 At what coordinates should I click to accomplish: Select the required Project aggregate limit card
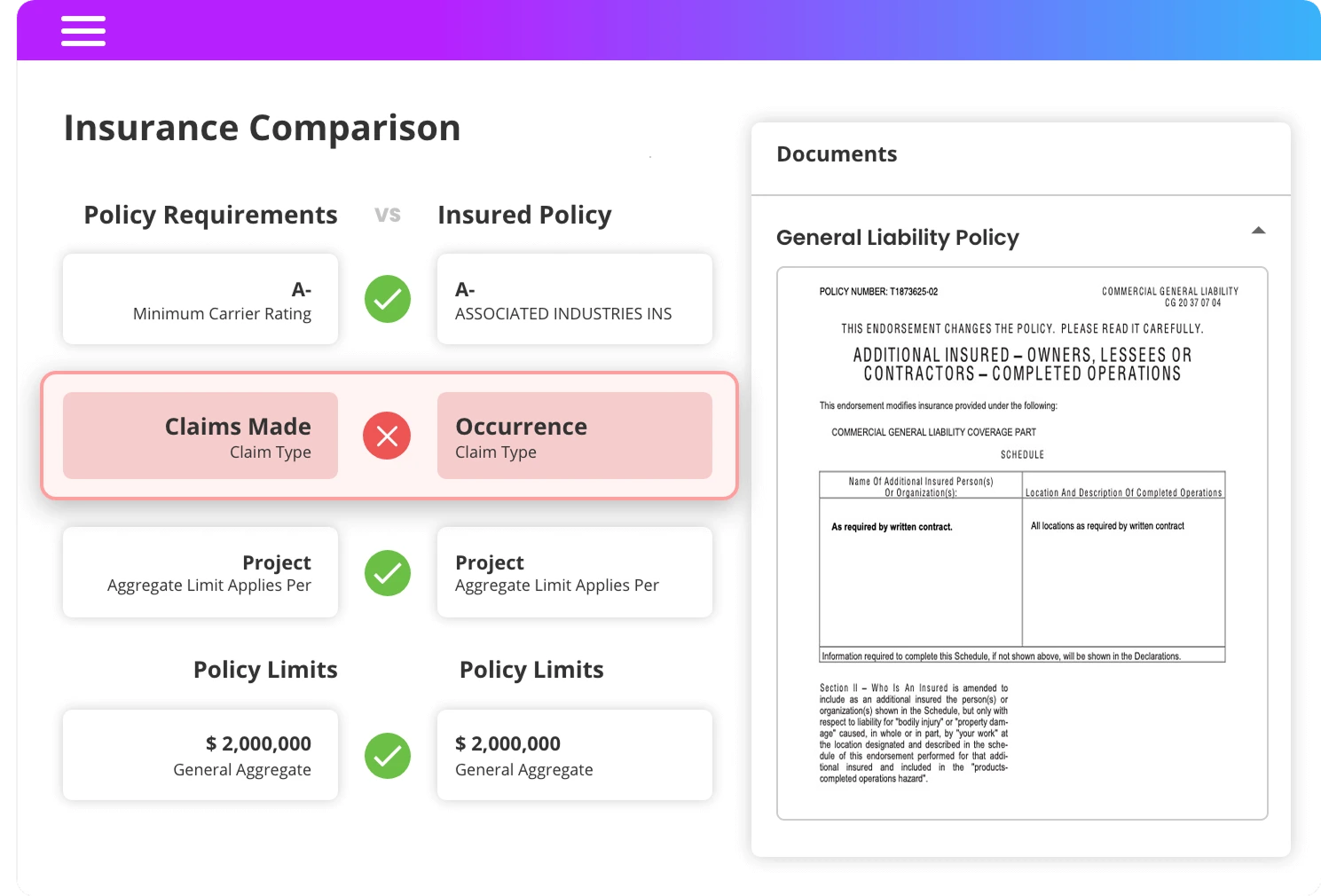[x=201, y=573]
